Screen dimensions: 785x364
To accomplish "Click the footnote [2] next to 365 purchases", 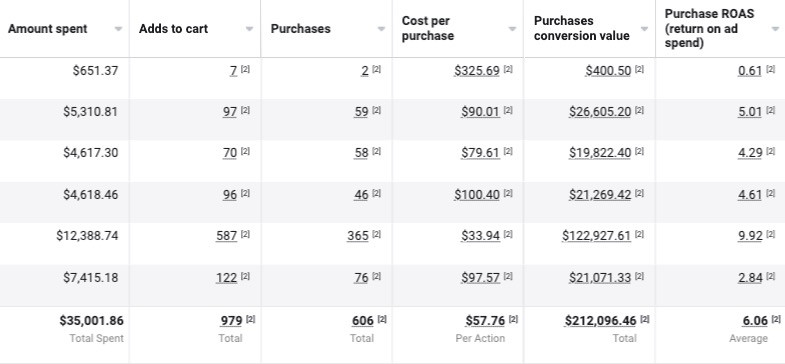I will coord(376,234).
